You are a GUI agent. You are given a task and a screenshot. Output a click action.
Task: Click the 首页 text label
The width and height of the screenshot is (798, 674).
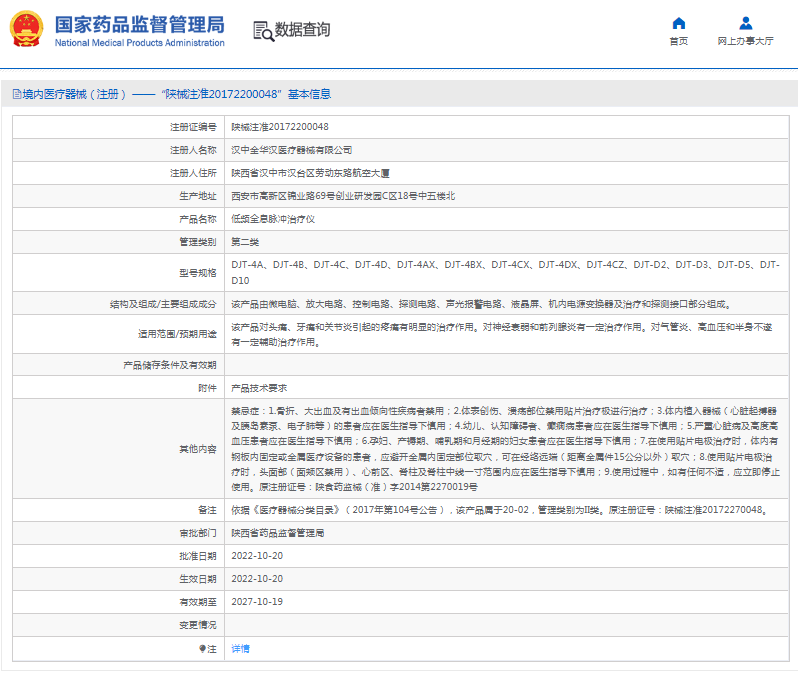pos(678,42)
